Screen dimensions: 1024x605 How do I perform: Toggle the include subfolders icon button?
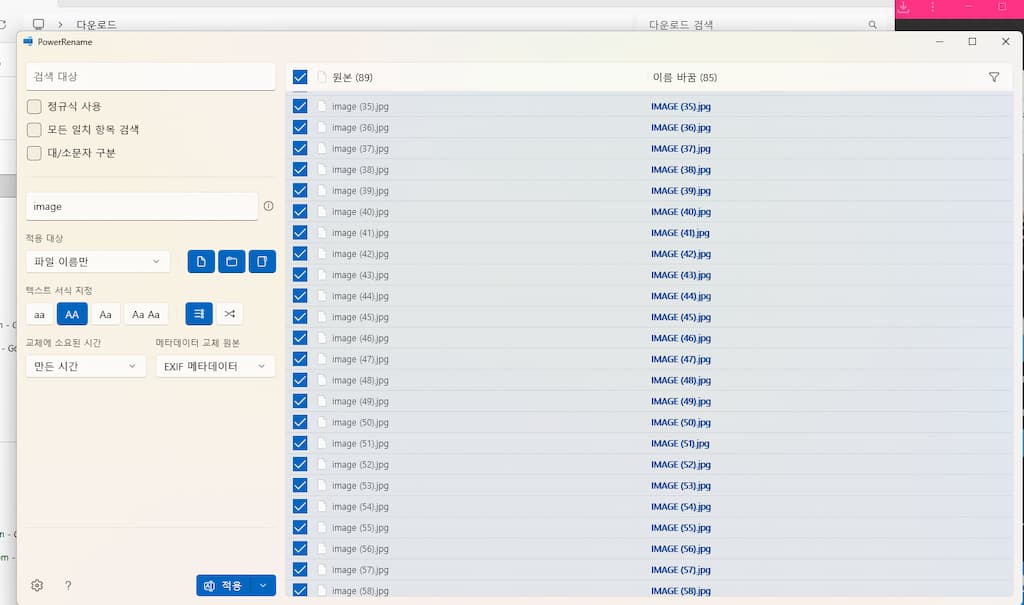(x=262, y=261)
